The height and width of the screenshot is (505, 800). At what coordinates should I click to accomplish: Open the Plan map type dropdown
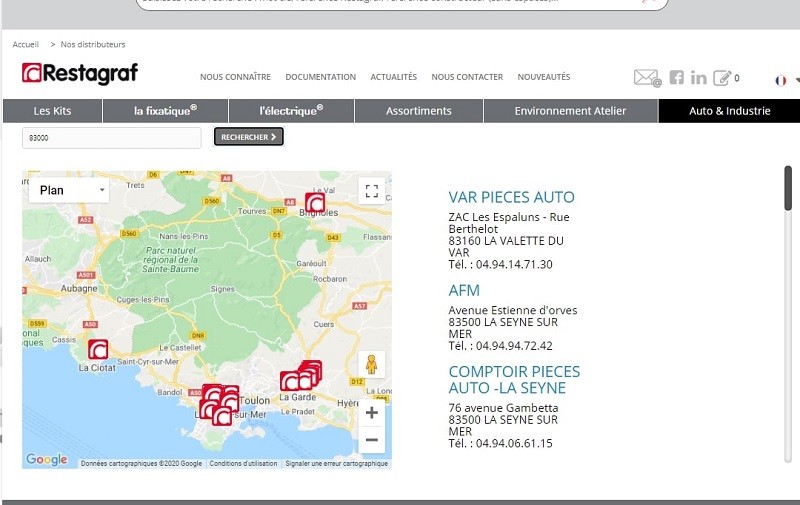(69, 190)
